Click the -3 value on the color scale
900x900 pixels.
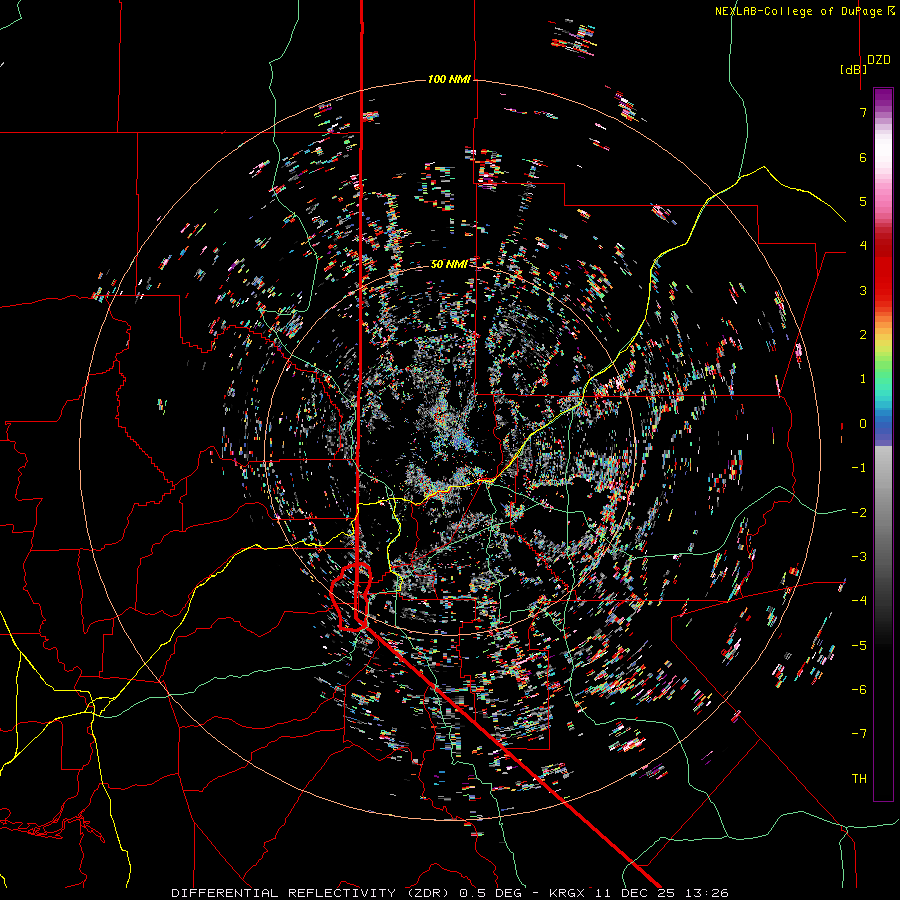859,557
